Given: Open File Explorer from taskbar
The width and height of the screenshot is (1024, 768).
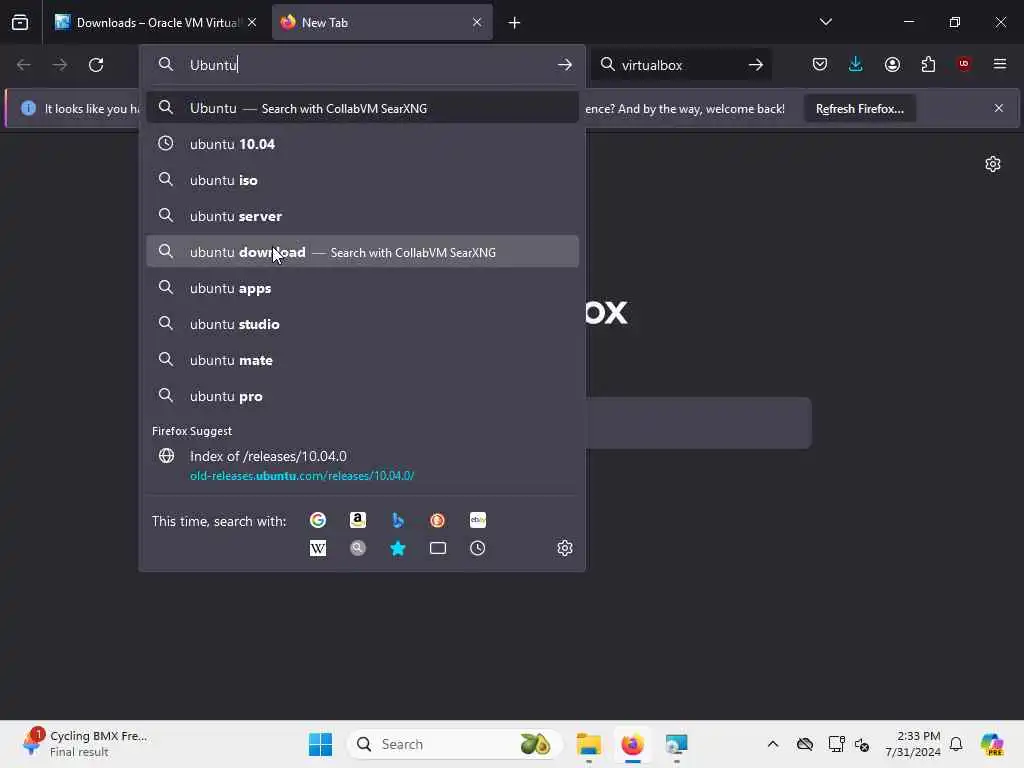Looking at the screenshot, I should coord(588,744).
